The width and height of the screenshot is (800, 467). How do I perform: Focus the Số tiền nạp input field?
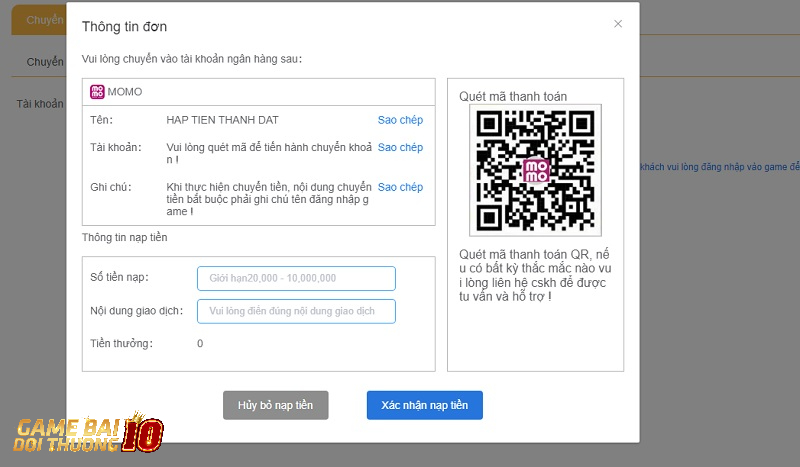[296, 278]
